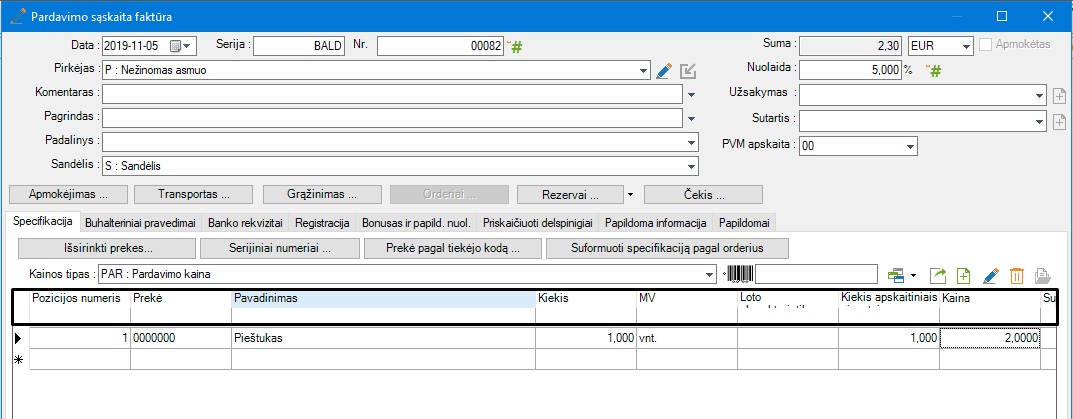Expand the PVM apskaita dropdown

(x=910, y=146)
